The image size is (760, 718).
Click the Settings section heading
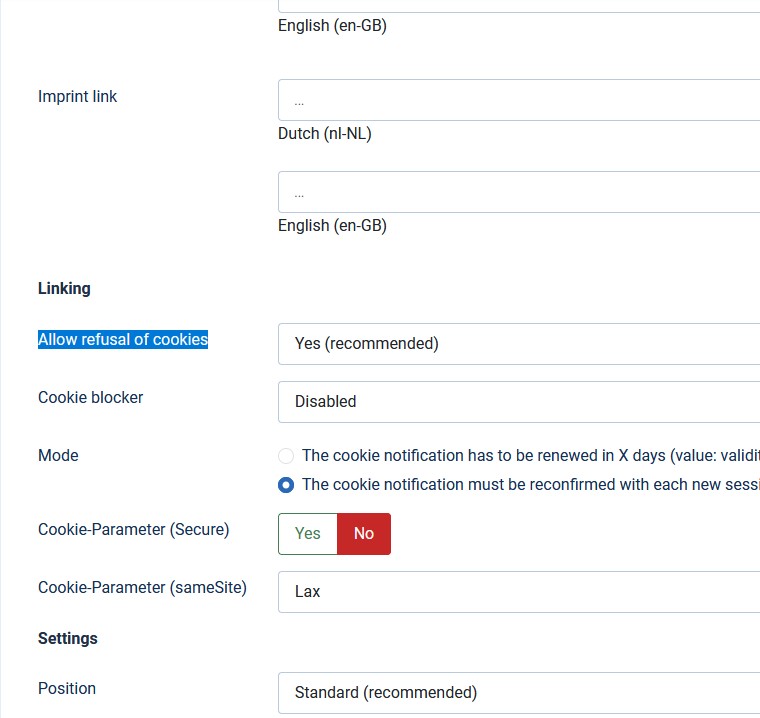click(68, 638)
